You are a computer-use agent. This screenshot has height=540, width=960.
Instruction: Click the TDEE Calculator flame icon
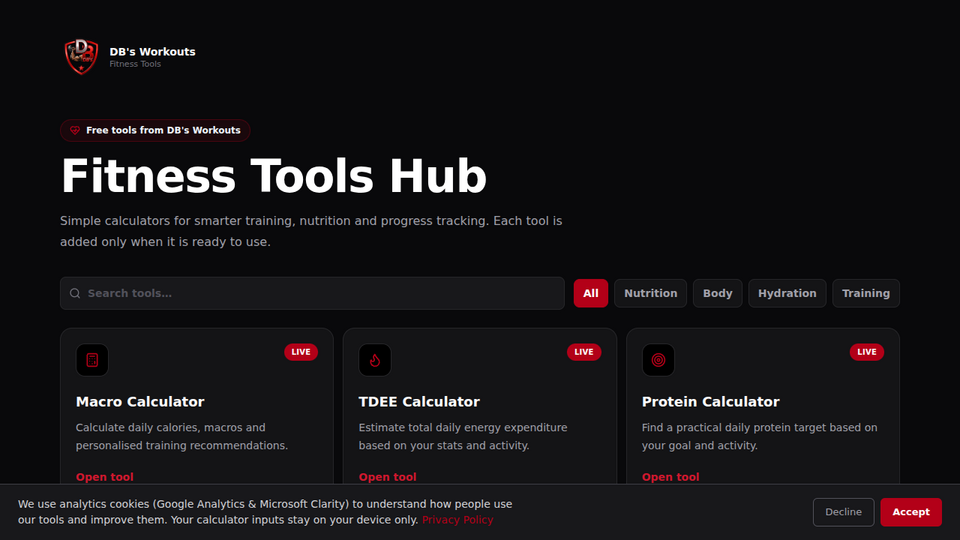(375, 360)
